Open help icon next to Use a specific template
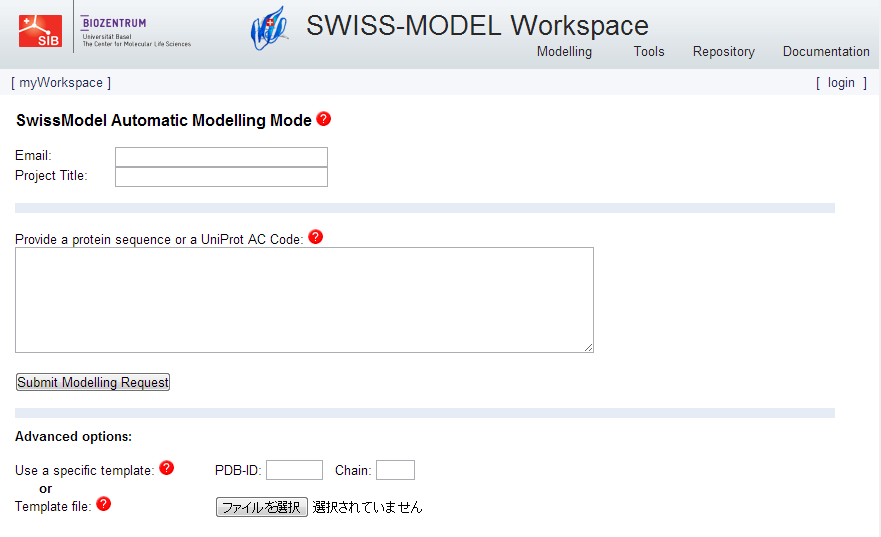This screenshot has height=537, width=881. [166, 468]
